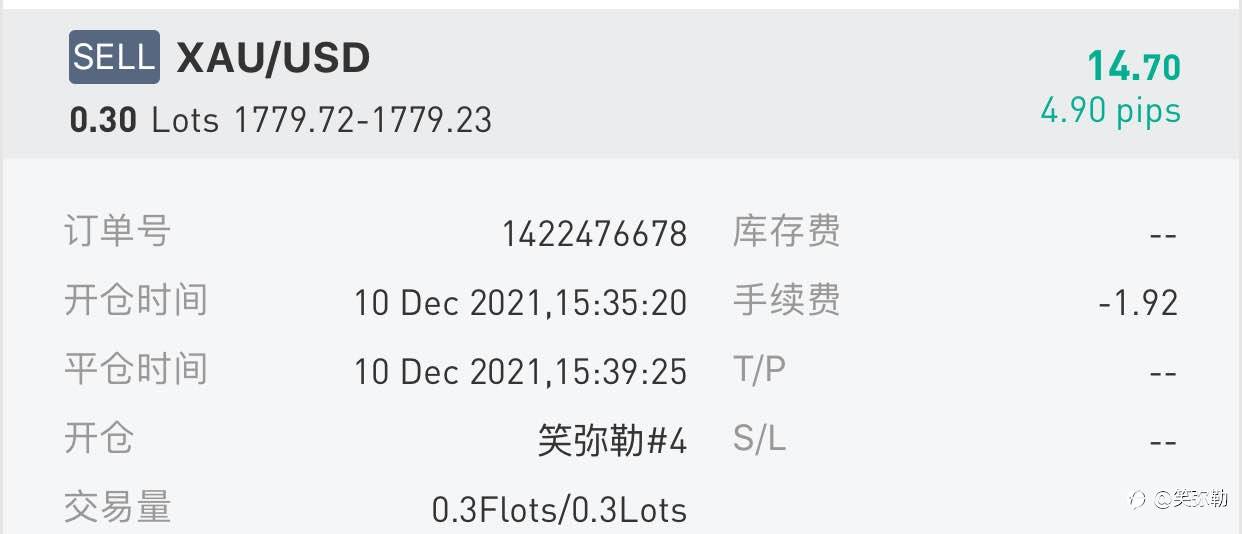
Task: Open the 笑弥勒#4 trader link
Action: pyautogui.click(x=612, y=440)
